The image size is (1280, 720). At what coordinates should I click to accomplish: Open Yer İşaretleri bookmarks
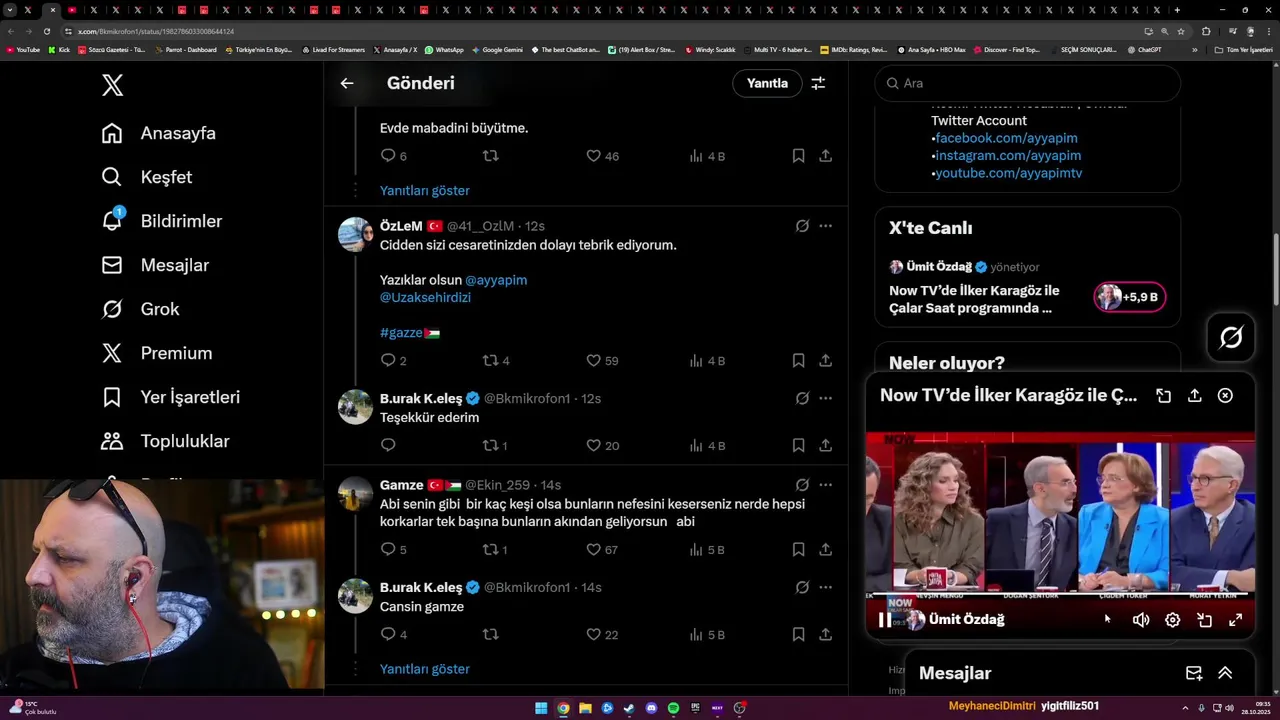pos(171,397)
